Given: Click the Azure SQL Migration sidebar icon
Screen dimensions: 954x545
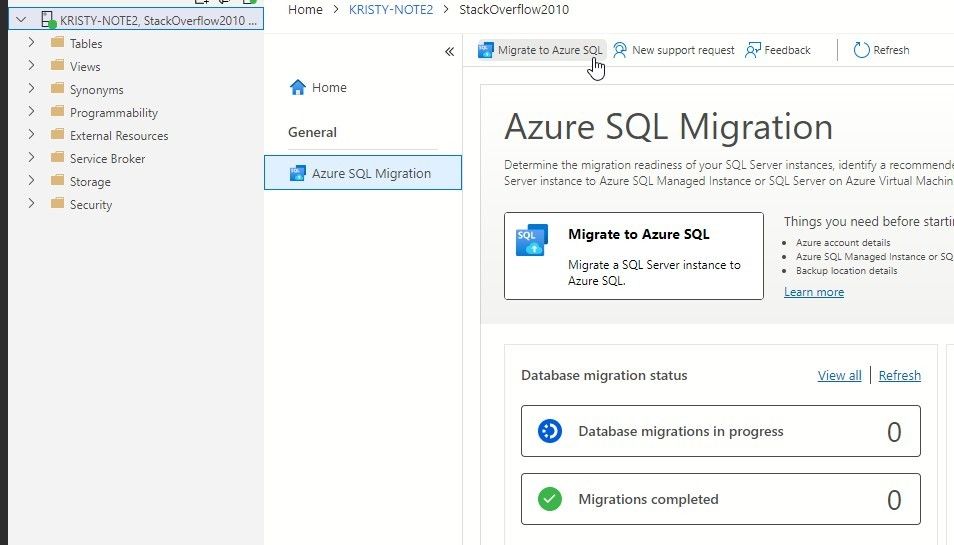Looking at the screenshot, I should [298, 173].
